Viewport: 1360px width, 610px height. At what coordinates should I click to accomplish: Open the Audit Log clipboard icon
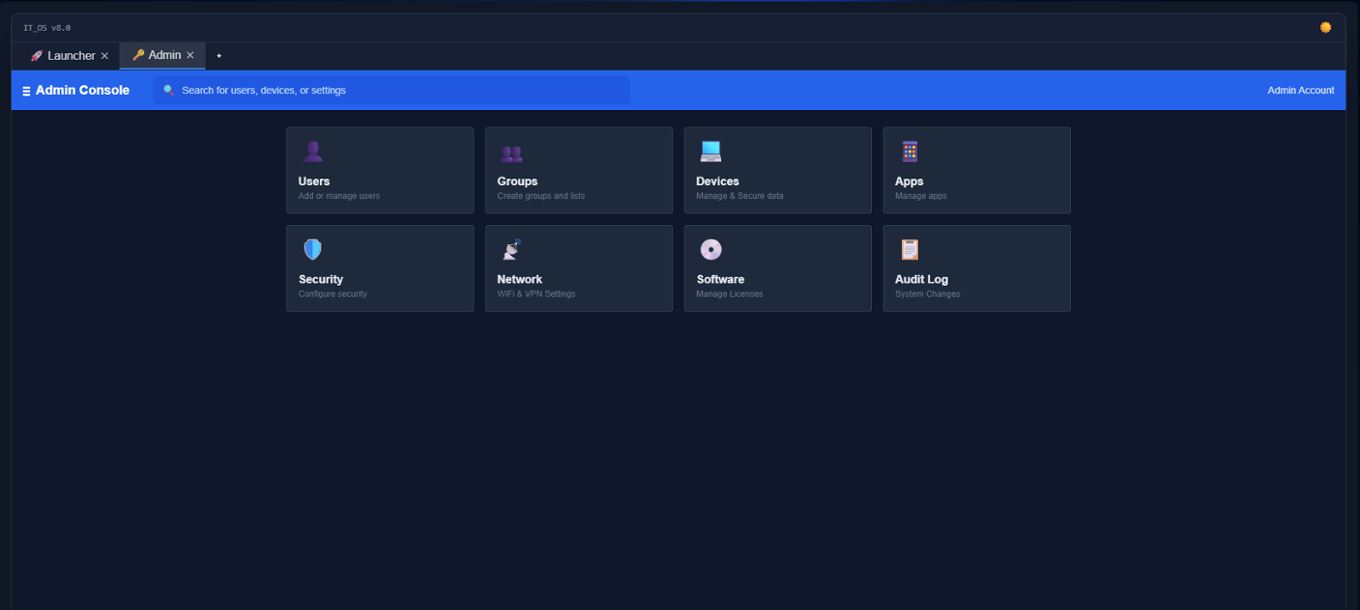click(909, 249)
